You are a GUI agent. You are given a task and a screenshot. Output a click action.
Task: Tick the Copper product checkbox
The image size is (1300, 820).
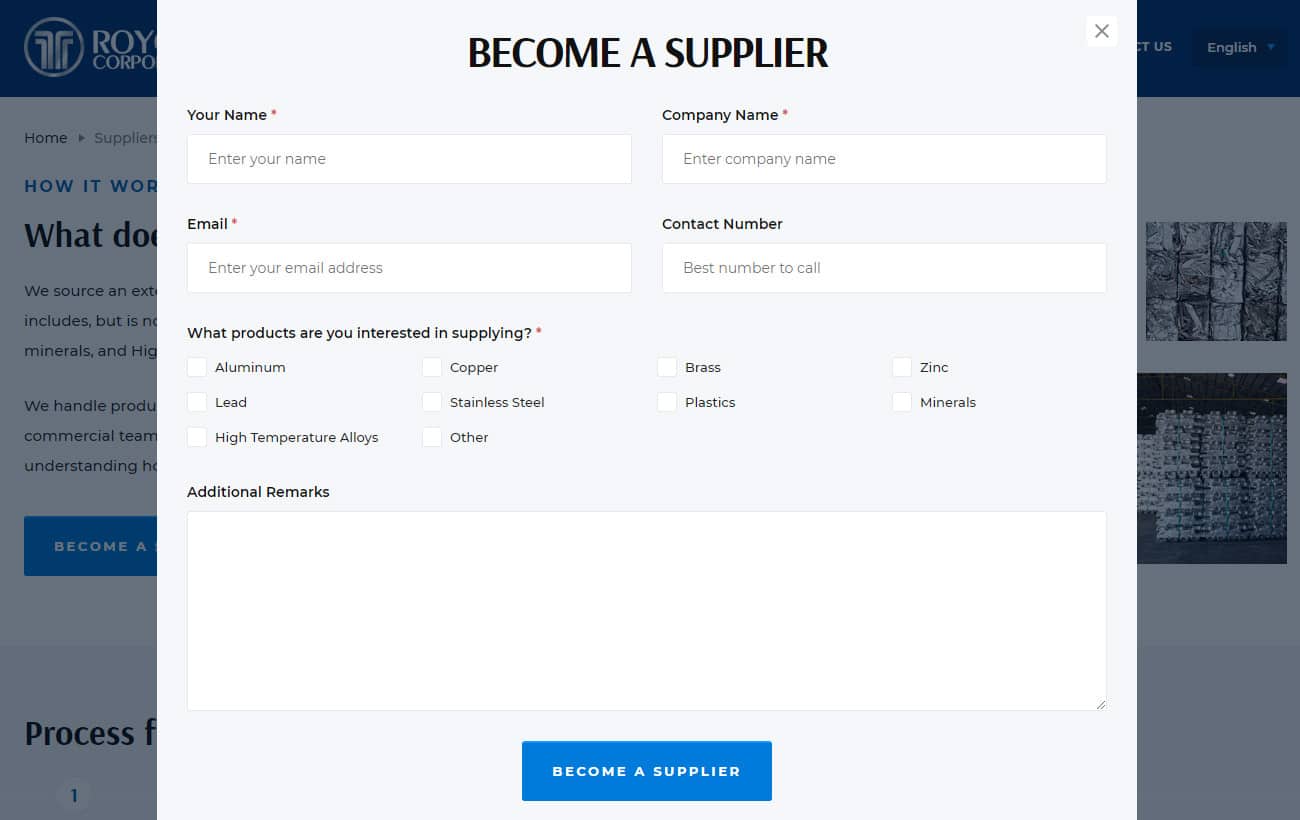click(x=432, y=367)
